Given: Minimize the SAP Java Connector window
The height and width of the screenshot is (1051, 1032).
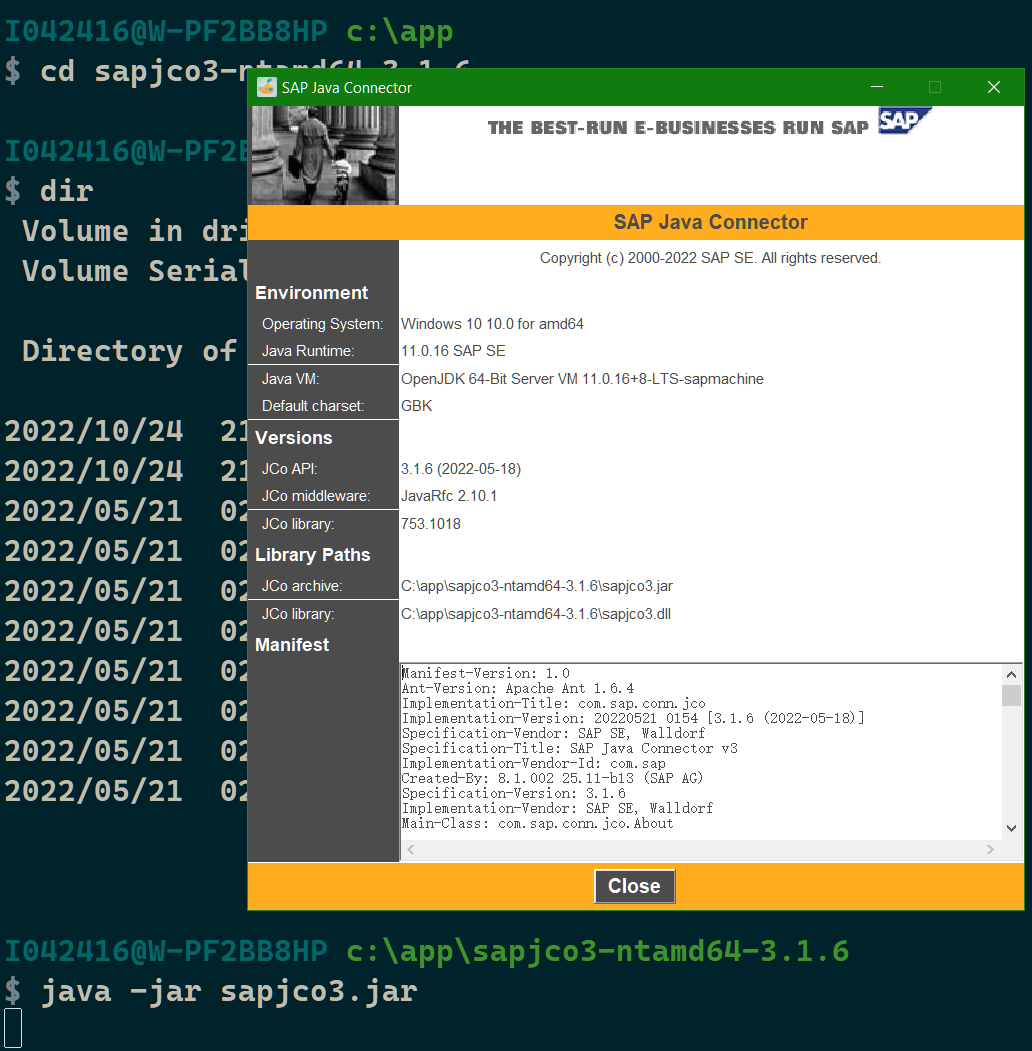Looking at the screenshot, I should click(877, 87).
